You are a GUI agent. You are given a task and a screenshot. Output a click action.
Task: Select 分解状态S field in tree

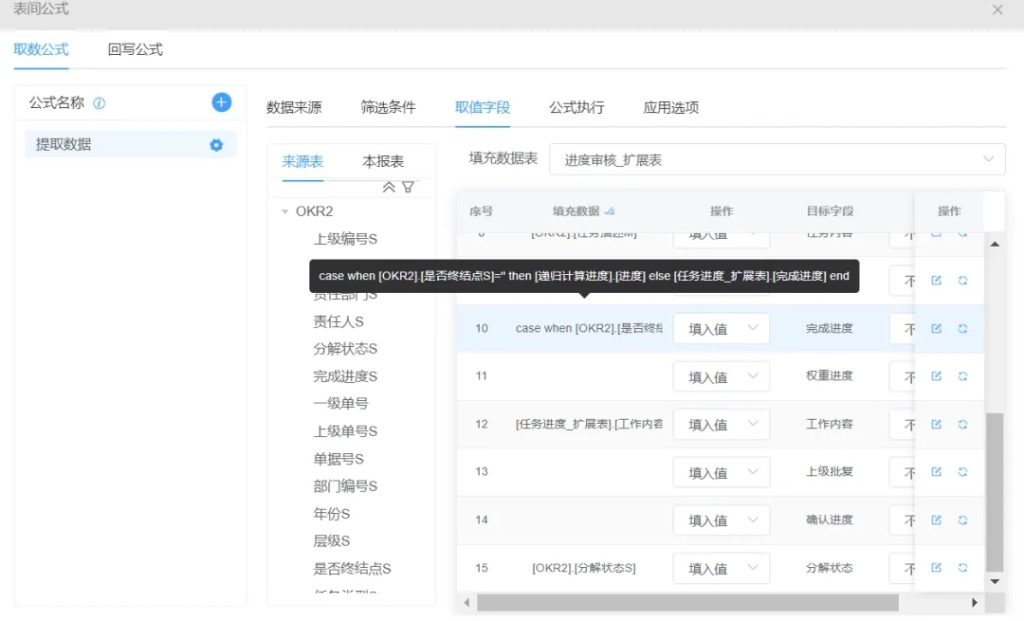[x=345, y=349]
